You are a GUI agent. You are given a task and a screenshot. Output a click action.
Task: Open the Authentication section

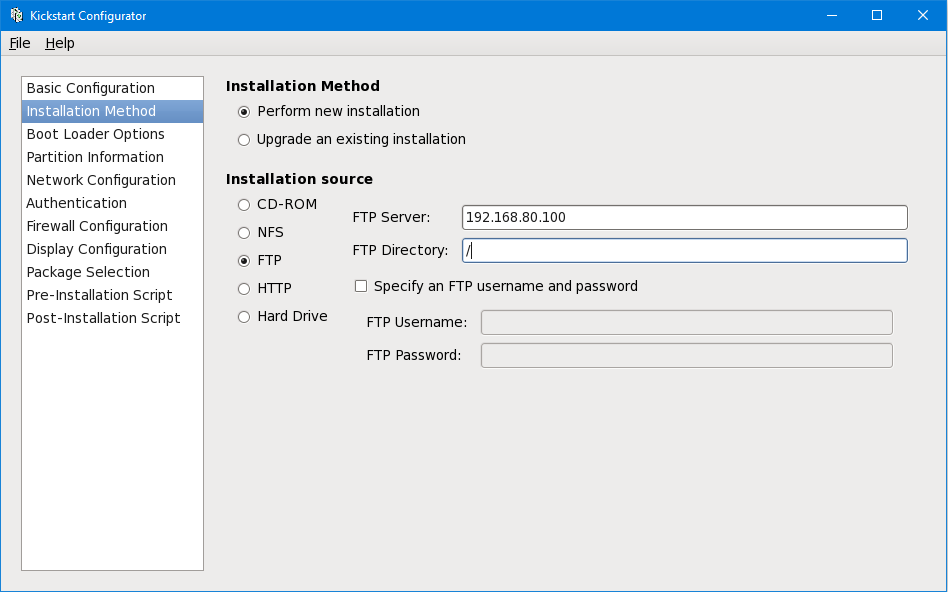coord(77,203)
